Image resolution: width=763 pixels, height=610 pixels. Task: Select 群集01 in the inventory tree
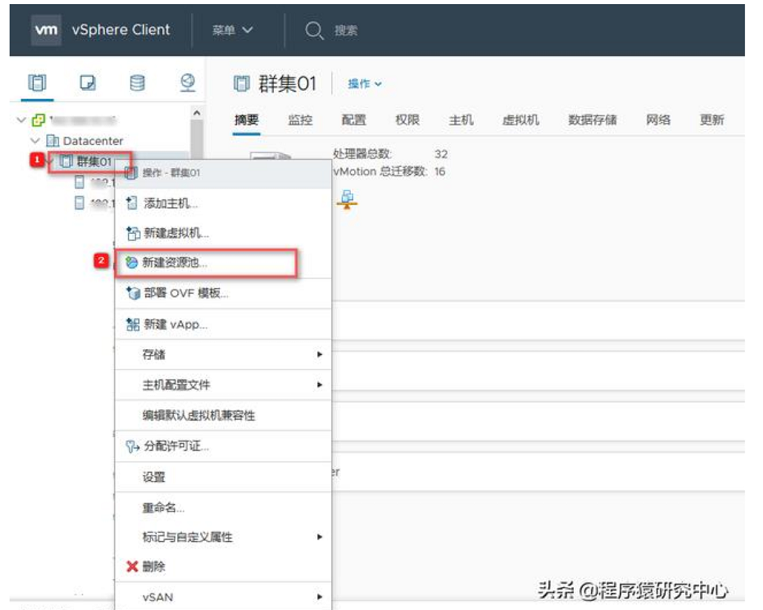tap(94, 161)
